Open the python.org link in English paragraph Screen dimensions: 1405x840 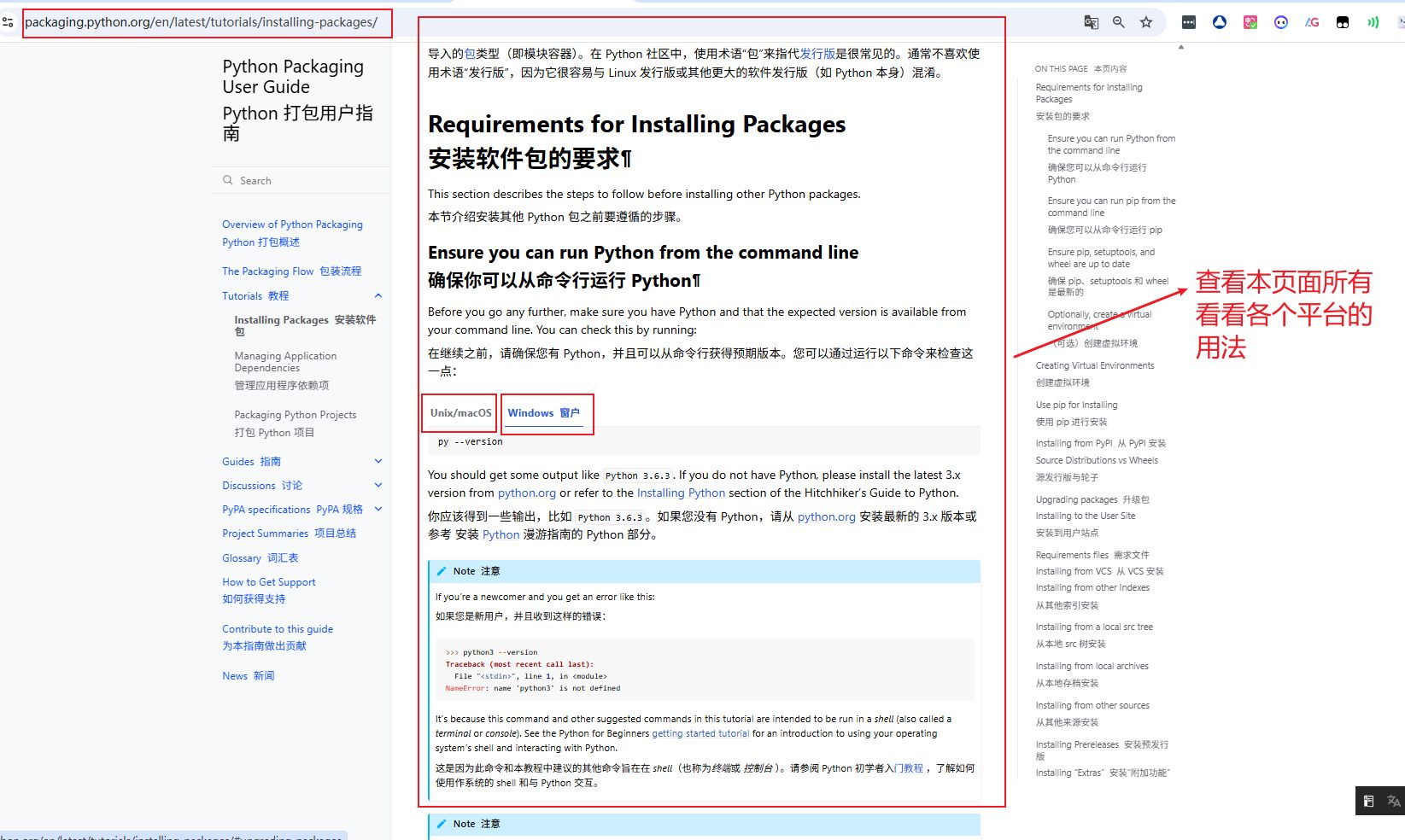526,493
